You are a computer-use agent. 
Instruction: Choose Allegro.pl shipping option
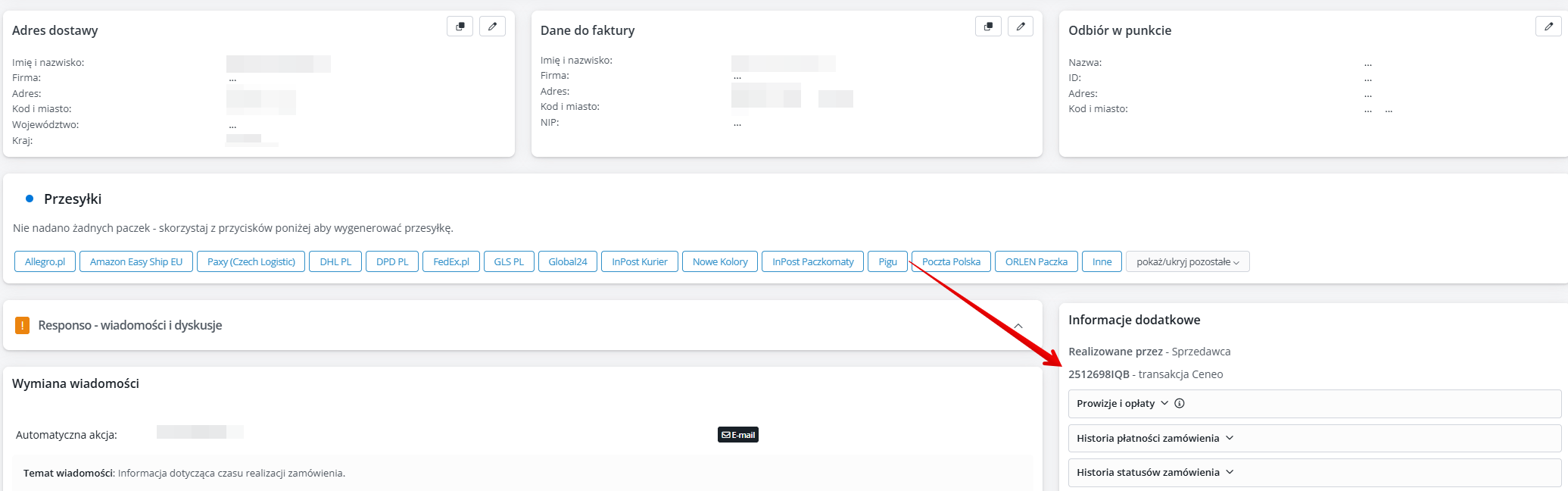[x=45, y=262]
